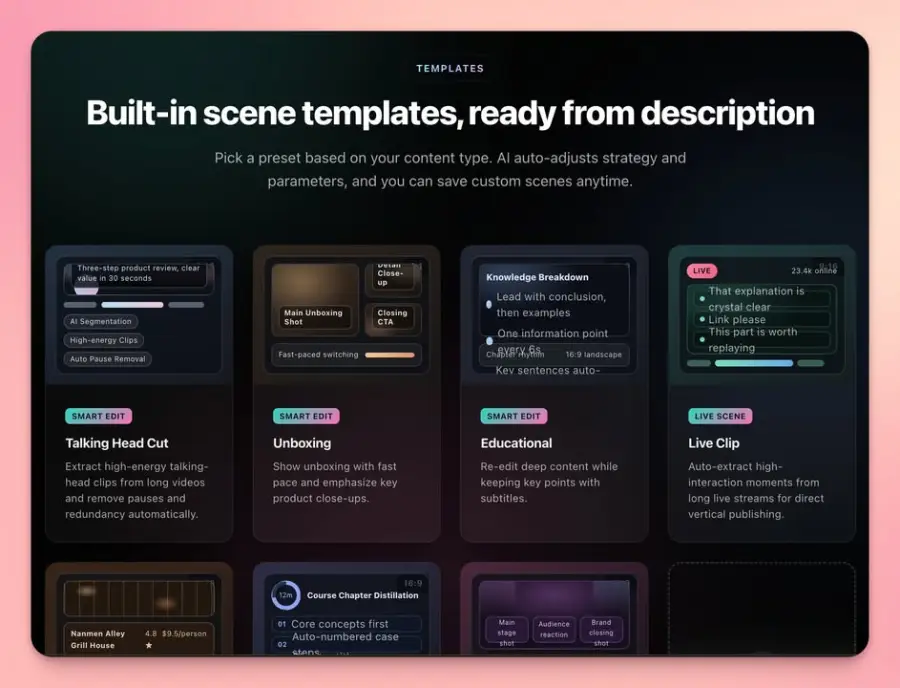This screenshot has height=688, width=900.
Task: Click the 'Link please' comment
Action: coord(762,320)
